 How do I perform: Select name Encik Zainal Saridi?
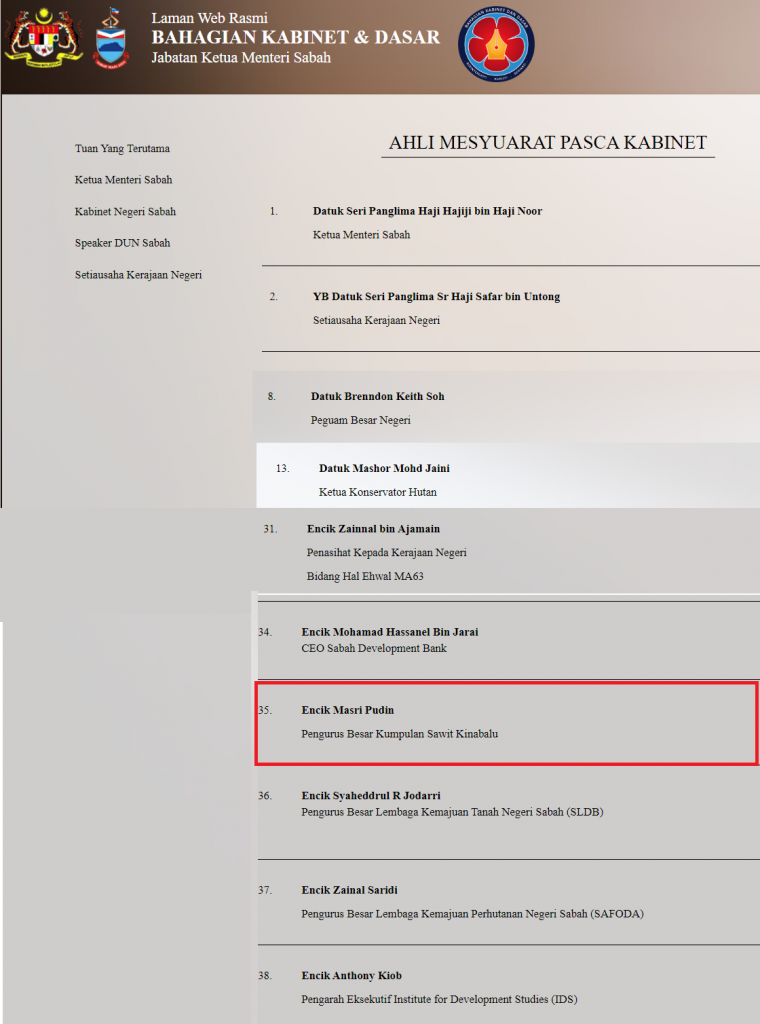349,890
